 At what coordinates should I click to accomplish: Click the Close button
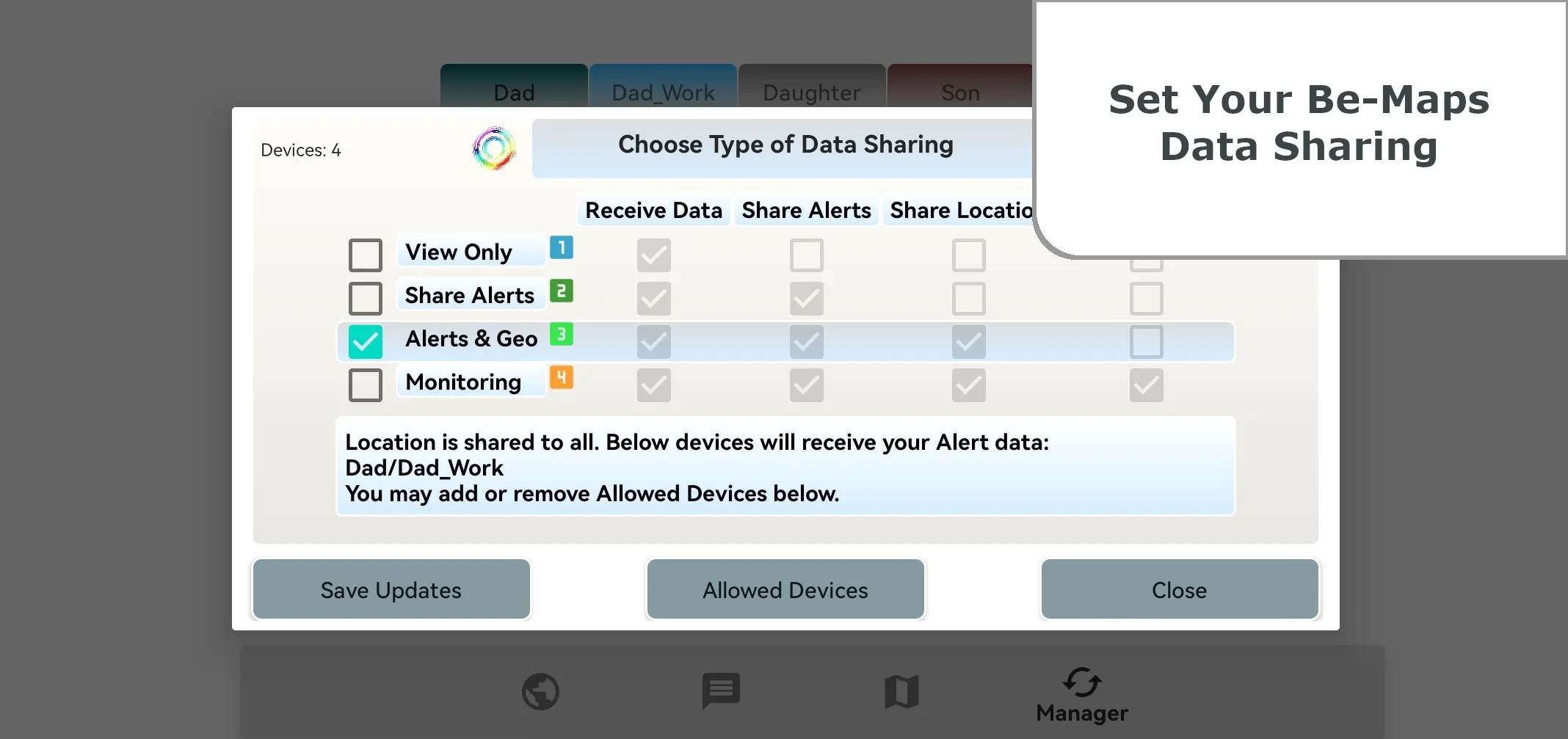coord(1180,589)
